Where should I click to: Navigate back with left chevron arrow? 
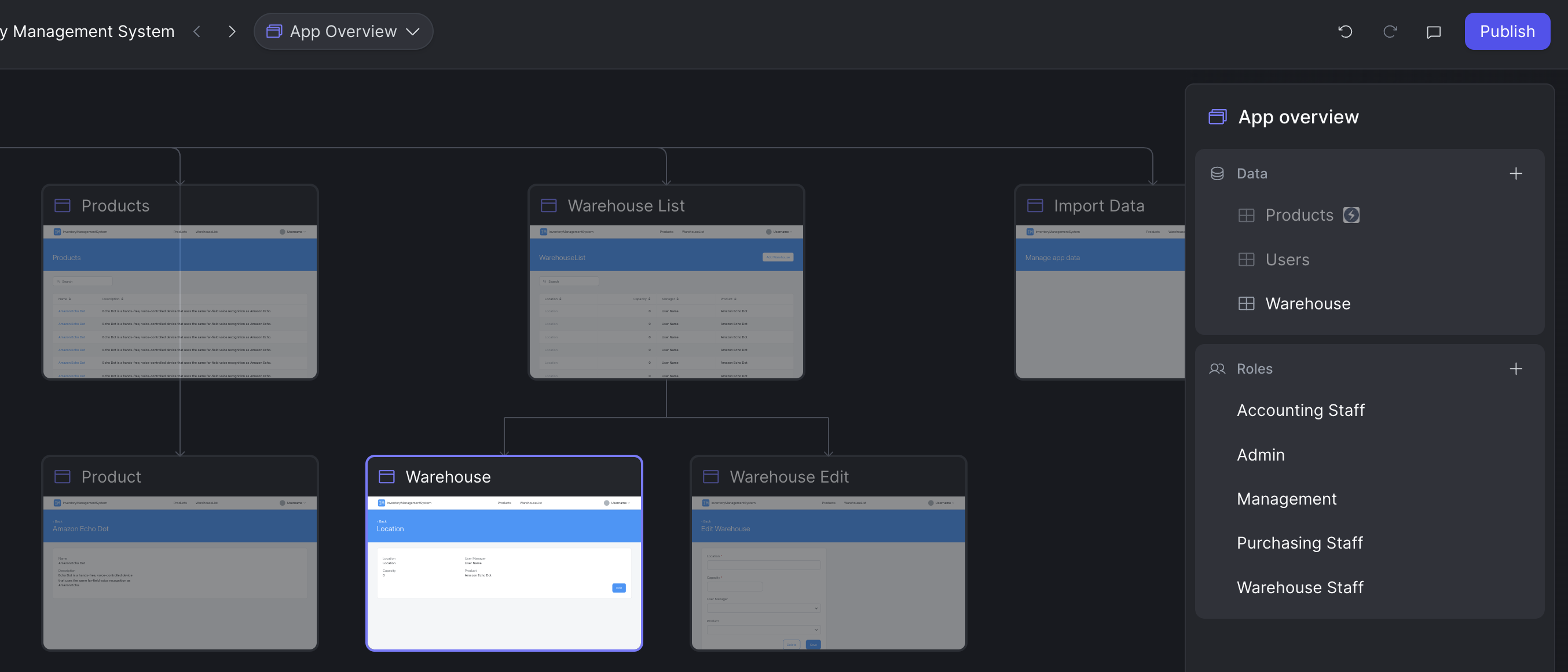click(197, 32)
